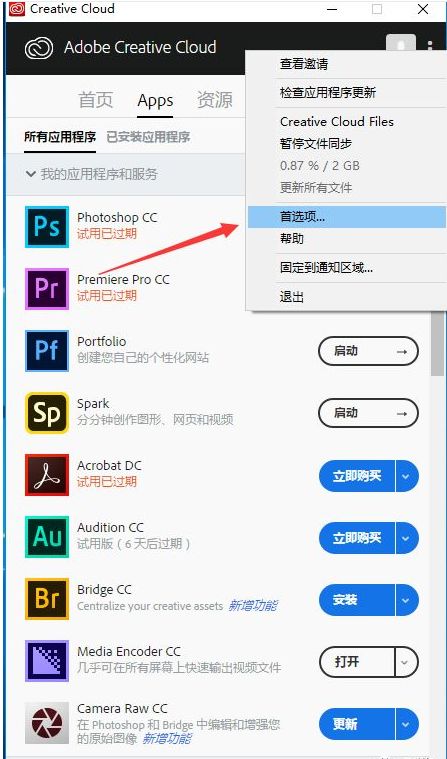
Task: Open dropdown arrow next to Bridge CC 安装
Action: click(406, 600)
